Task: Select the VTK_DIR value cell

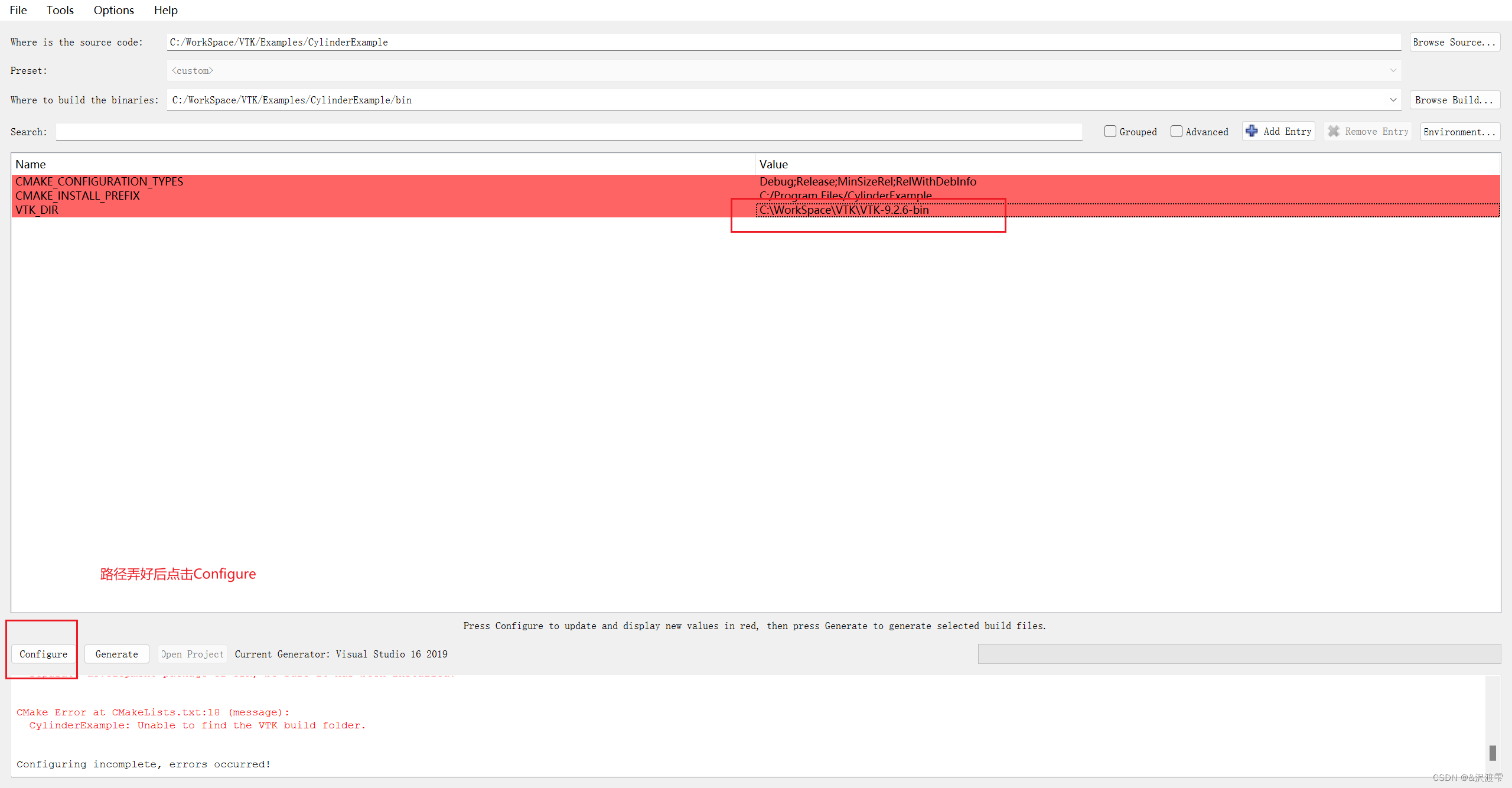Action: coord(845,210)
